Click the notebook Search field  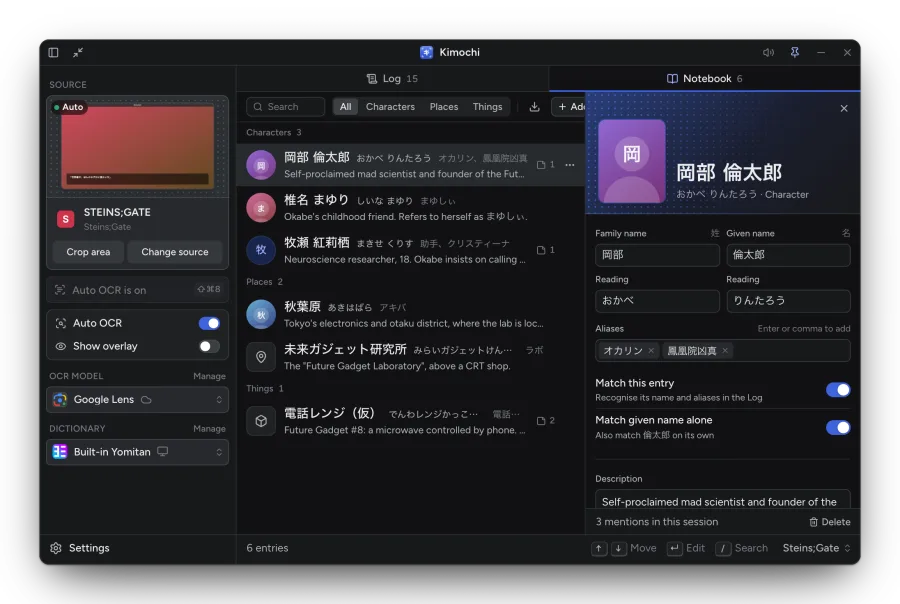[286, 107]
